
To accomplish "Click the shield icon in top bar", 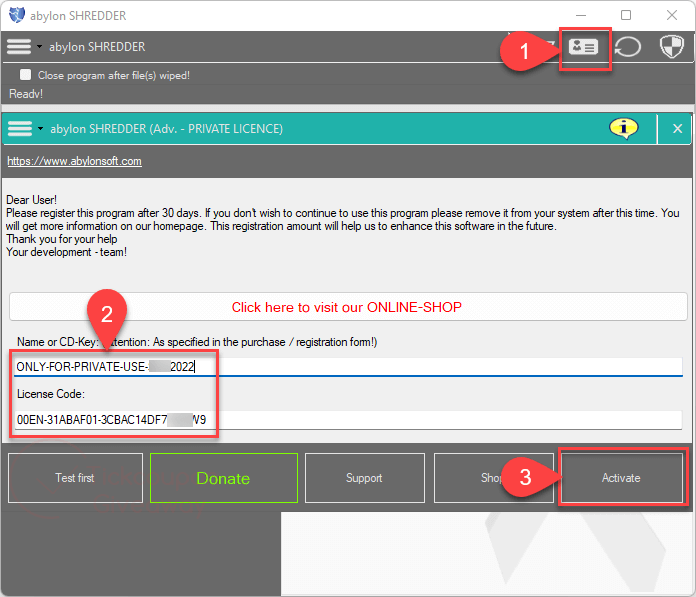I will click(x=669, y=48).
